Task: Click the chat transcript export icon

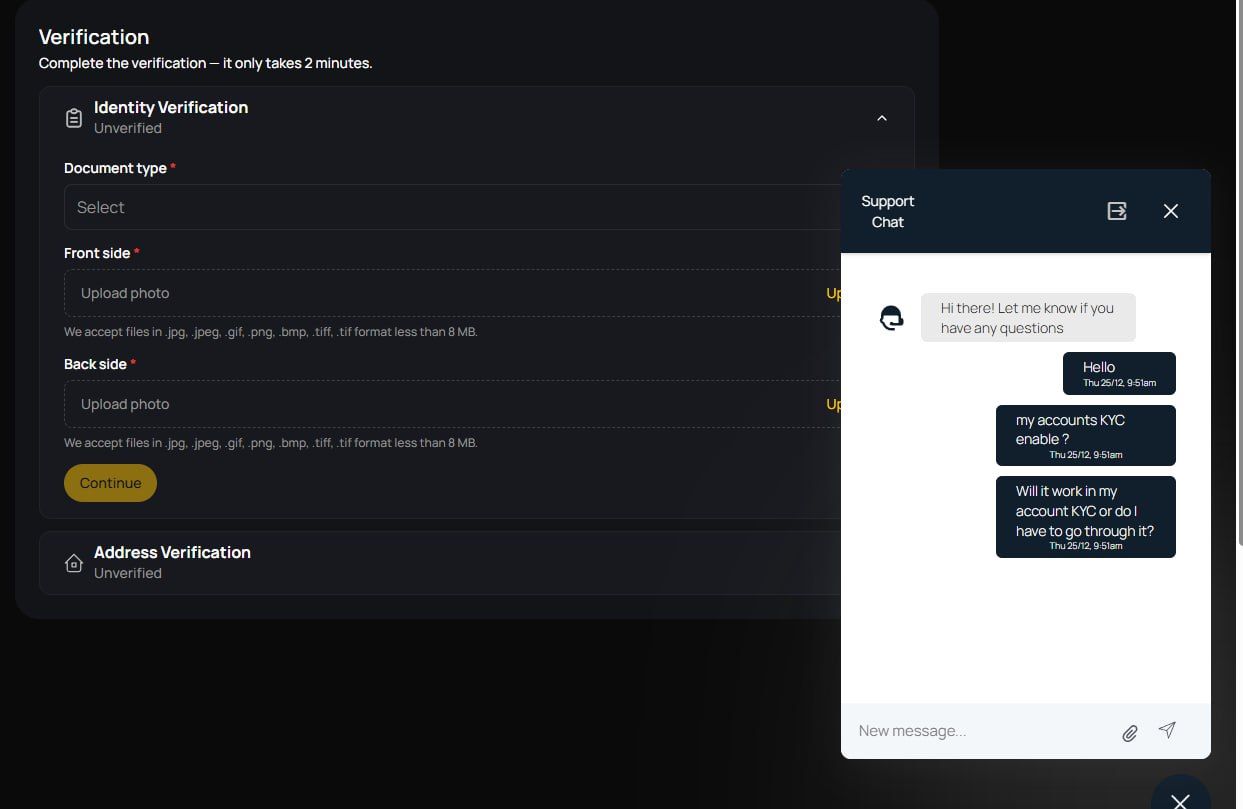Action: pyautogui.click(x=1117, y=211)
